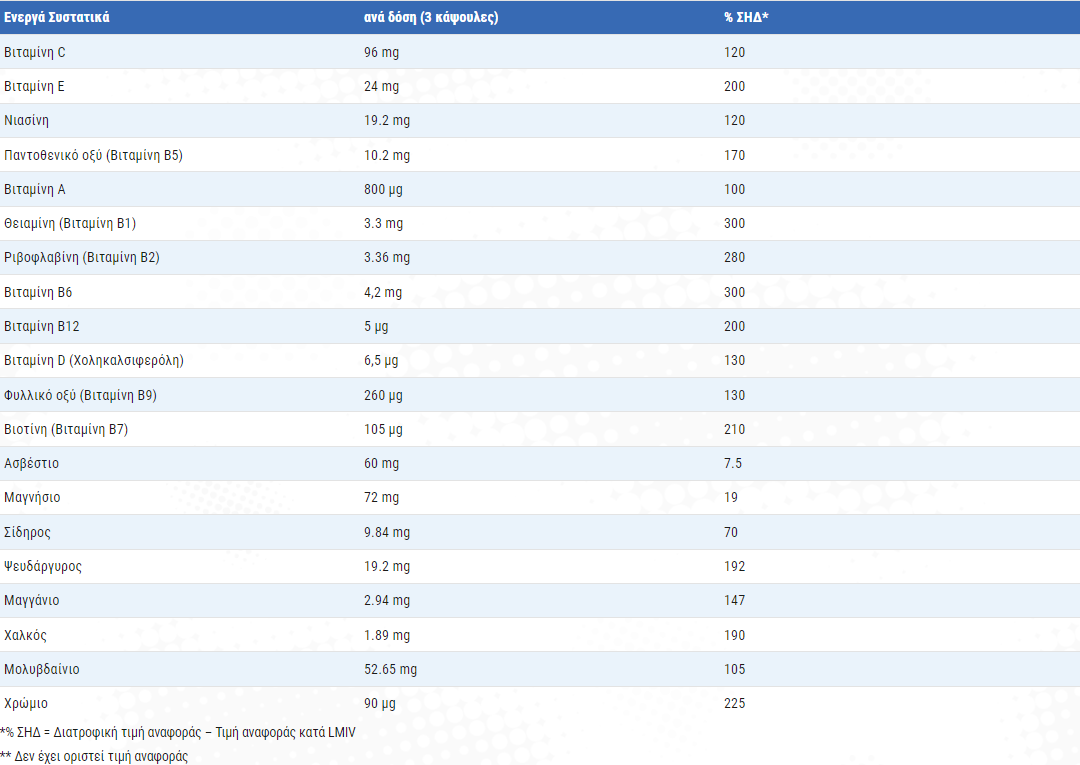Select the 'Ψευδάργυρος' row label

coord(43,566)
